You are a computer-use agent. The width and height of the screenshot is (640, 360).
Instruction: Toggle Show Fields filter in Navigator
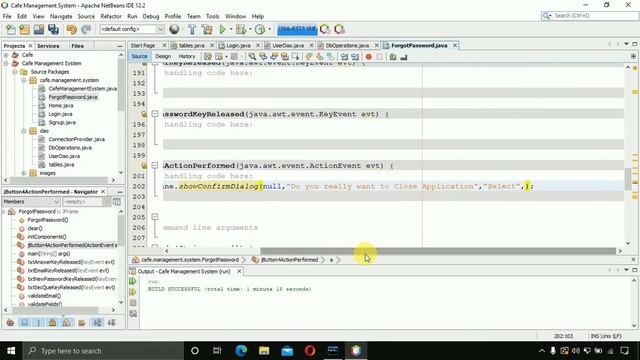[x=24, y=323]
